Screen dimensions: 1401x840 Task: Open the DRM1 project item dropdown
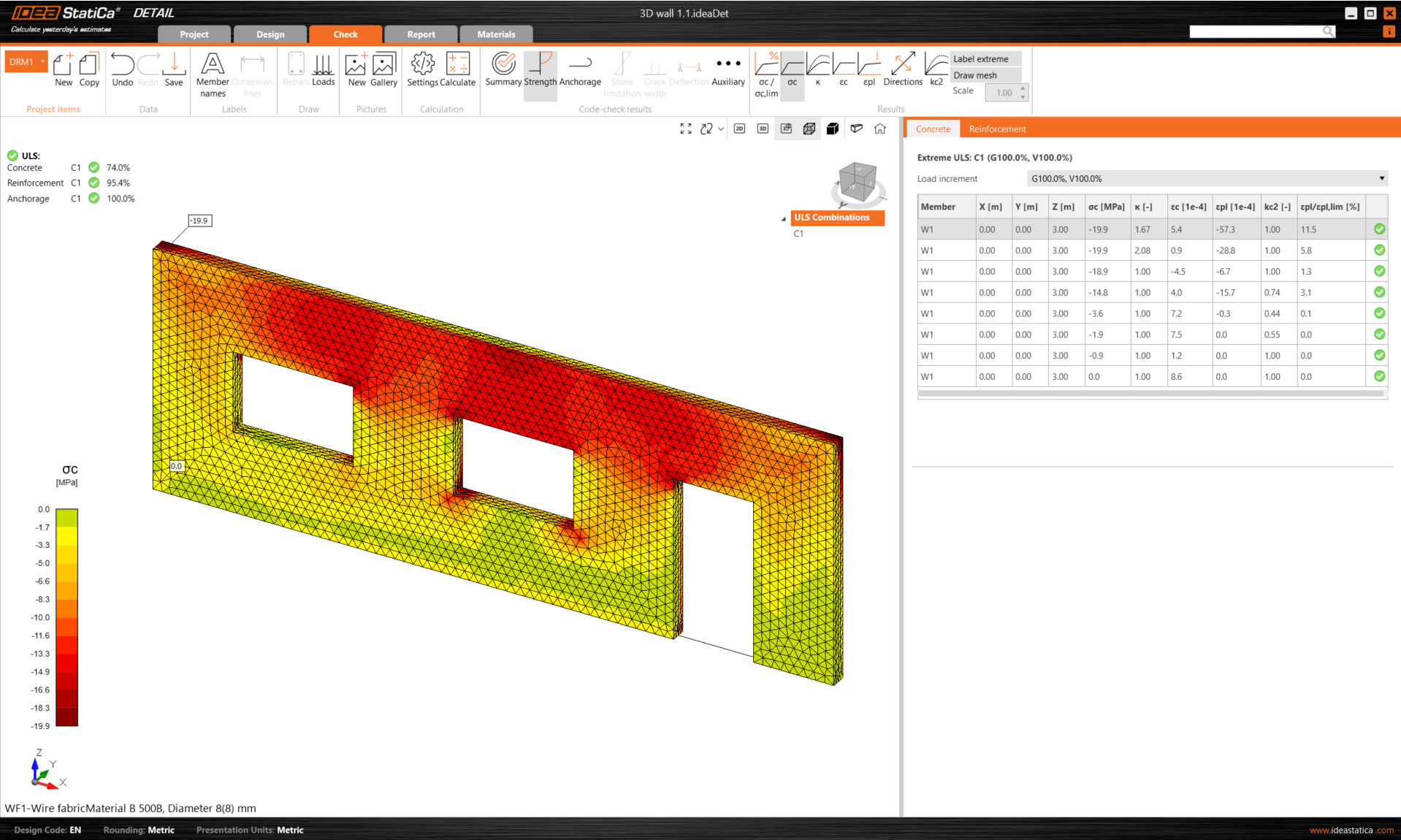[x=43, y=62]
